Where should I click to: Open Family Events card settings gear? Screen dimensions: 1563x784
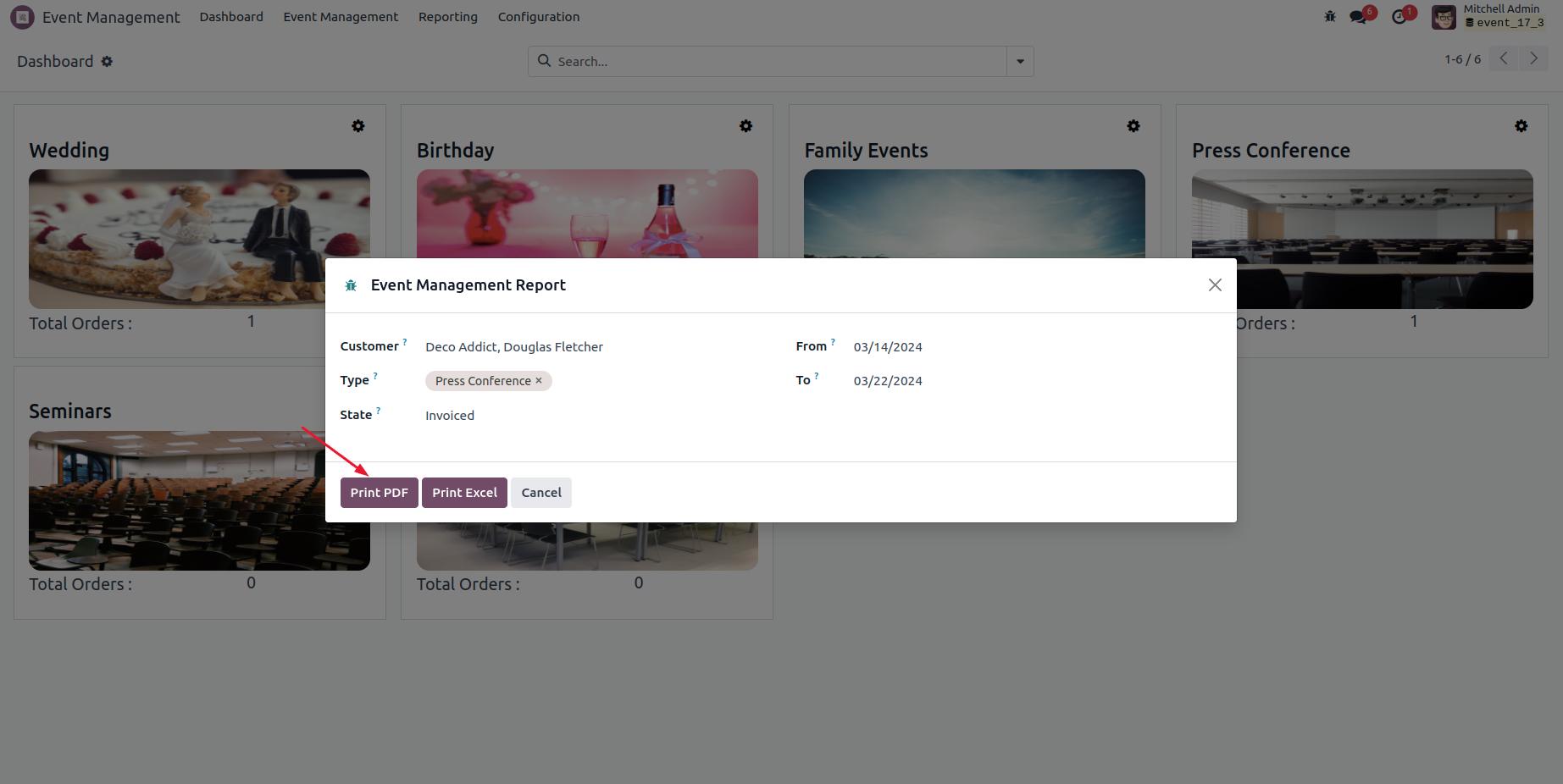(1133, 126)
